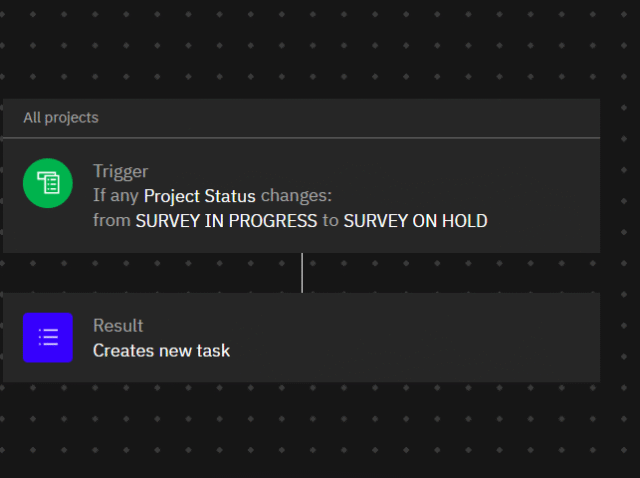Click the dotted canvas above All projects
This screenshot has width=640, height=478.
(300, 50)
